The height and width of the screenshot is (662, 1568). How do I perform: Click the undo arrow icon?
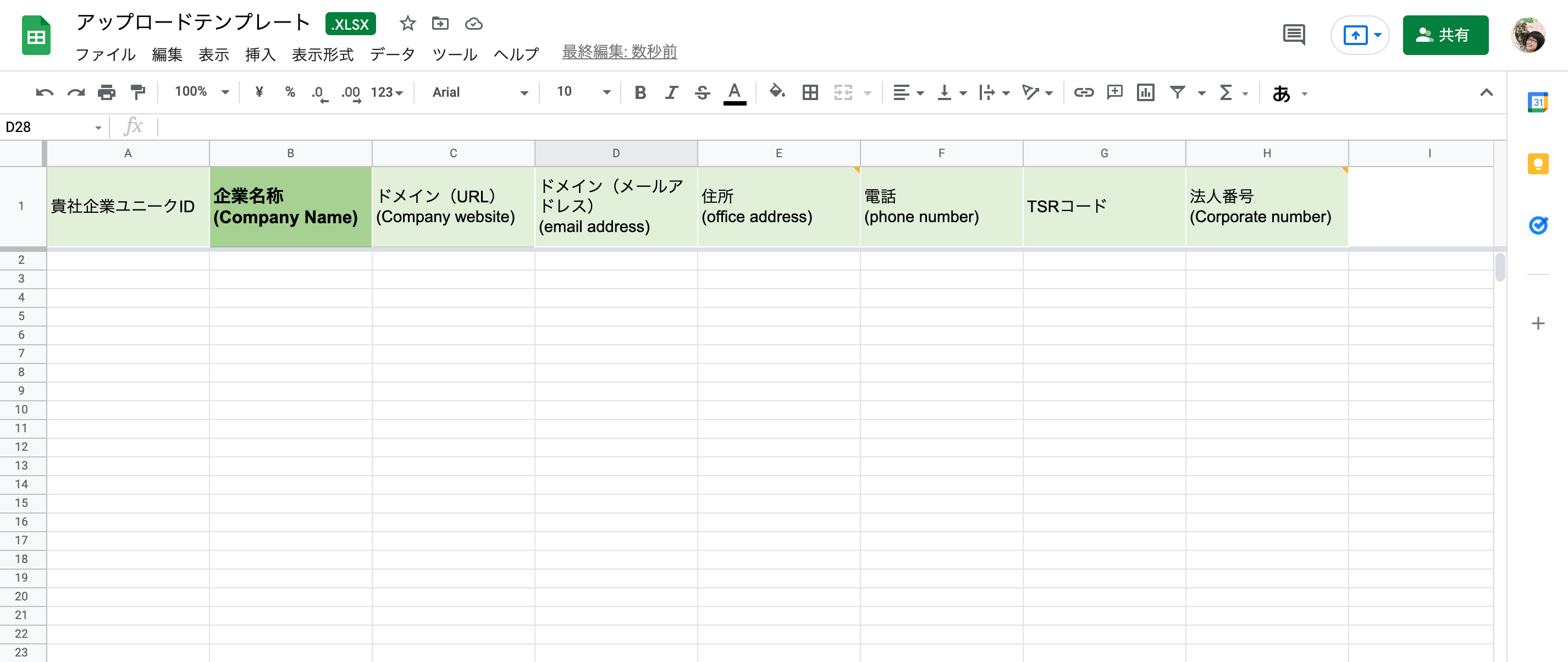45,92
